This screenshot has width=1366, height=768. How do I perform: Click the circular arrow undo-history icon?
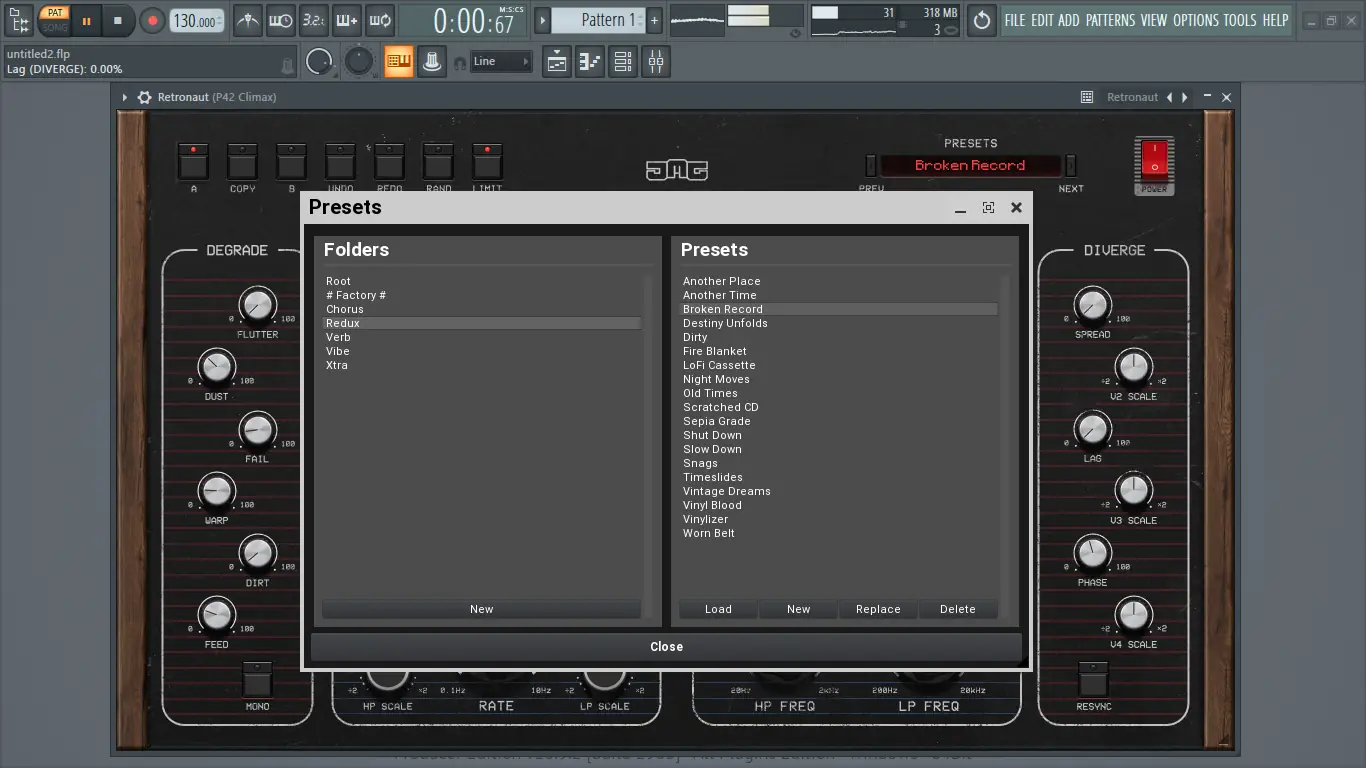982,20
